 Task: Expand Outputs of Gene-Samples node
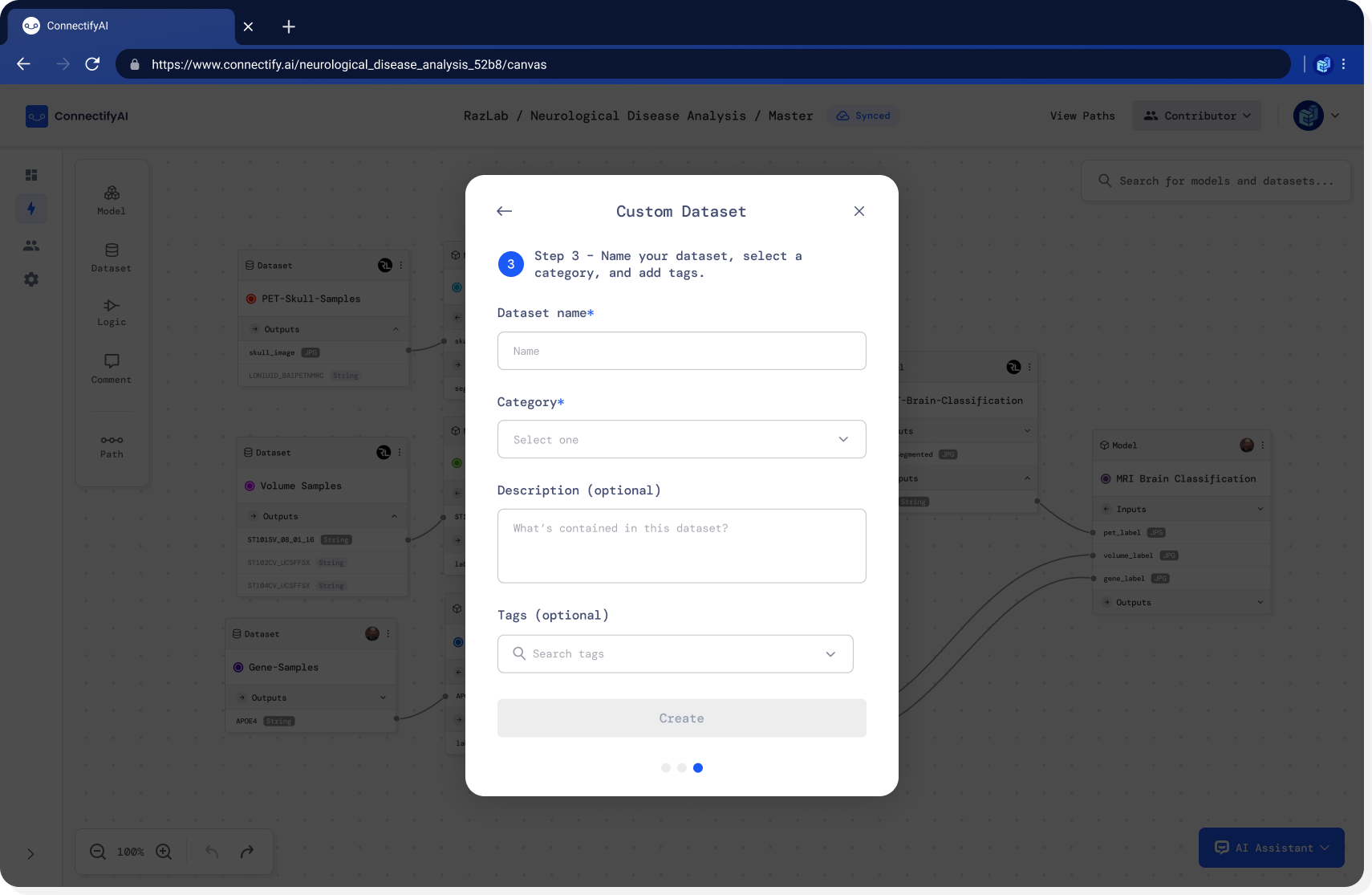(x=383, y=698)
